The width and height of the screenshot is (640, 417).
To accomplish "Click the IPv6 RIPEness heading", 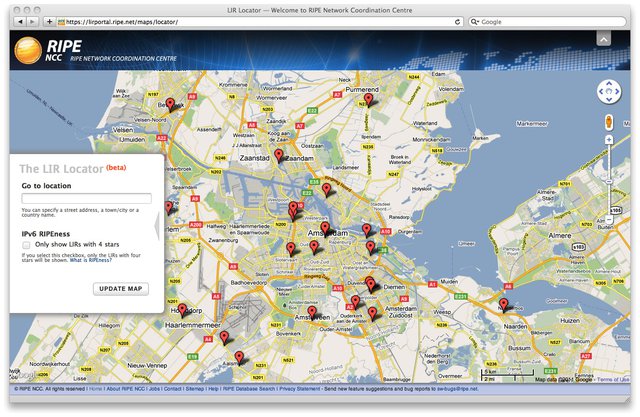I will (46, 234).
